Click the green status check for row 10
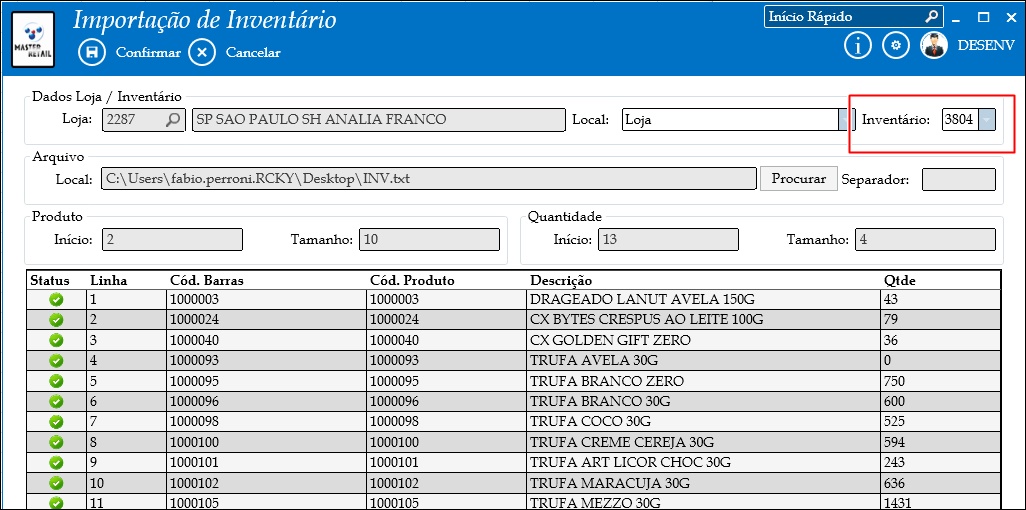1026x510 pixels. pos(57,483)
